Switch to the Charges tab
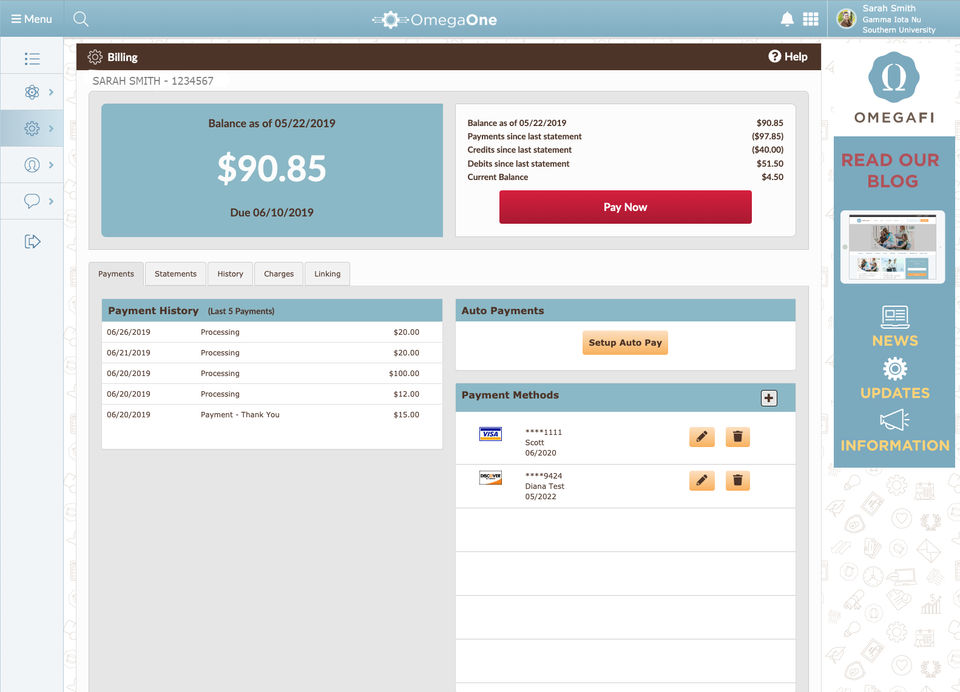Screen dimensions: 960x692 (x=279, y=274)
